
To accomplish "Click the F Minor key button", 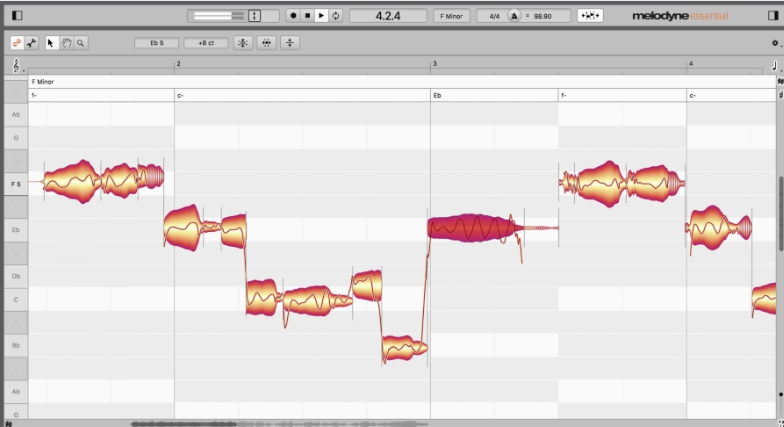I will tap(452, 16).
